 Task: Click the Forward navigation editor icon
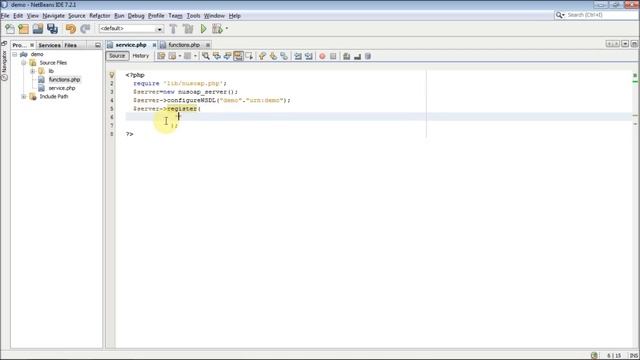tap(187, 56)
